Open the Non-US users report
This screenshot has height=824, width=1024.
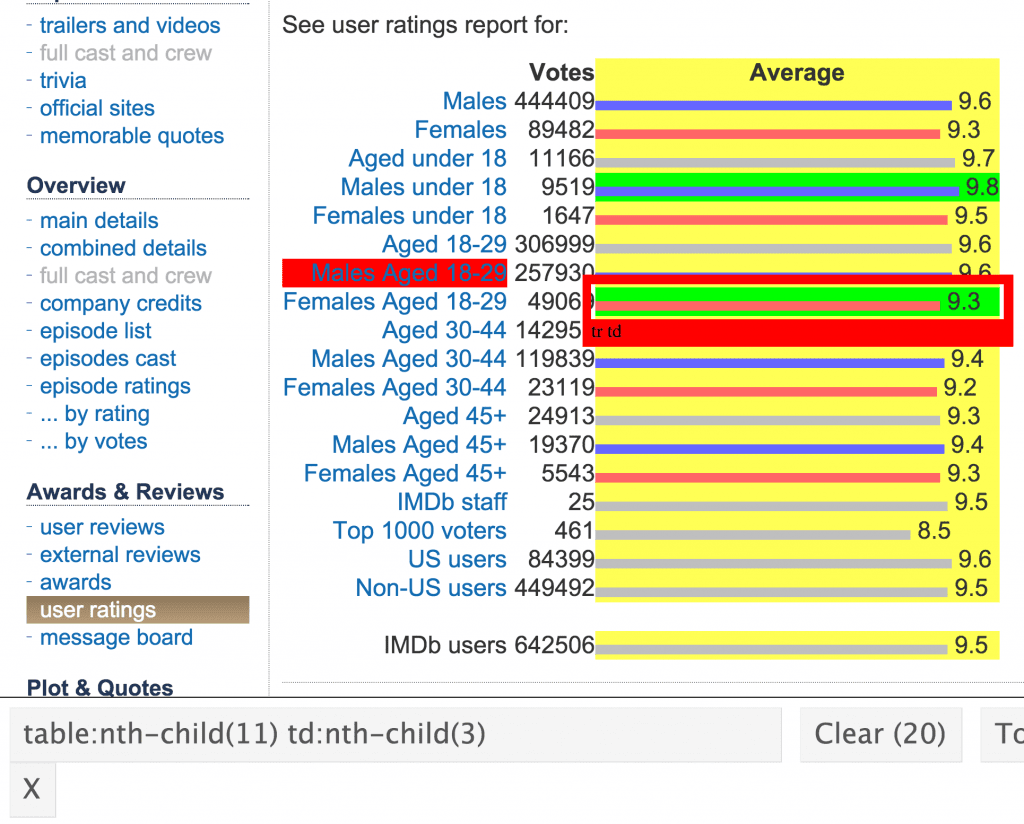coord(431,588)
